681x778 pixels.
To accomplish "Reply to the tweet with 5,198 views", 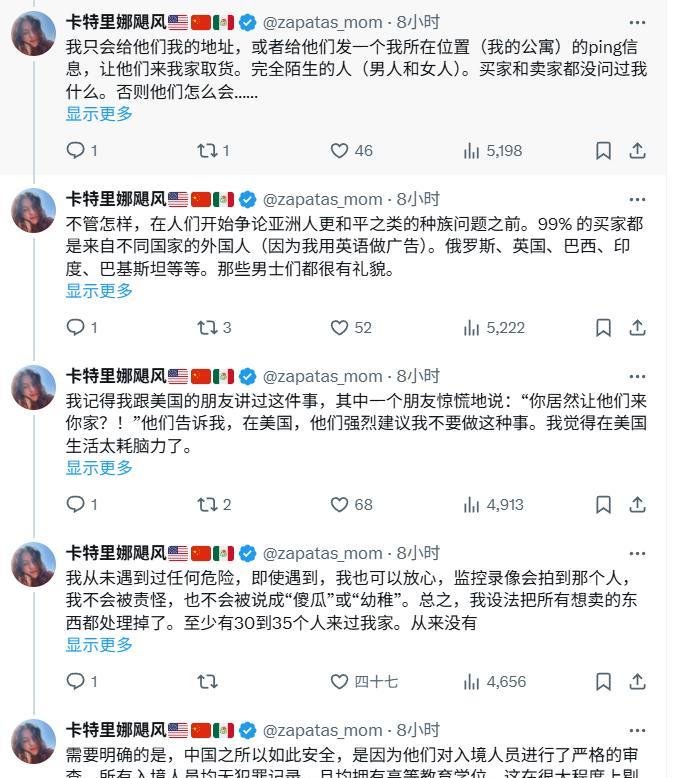I will (x=76, y=150).
